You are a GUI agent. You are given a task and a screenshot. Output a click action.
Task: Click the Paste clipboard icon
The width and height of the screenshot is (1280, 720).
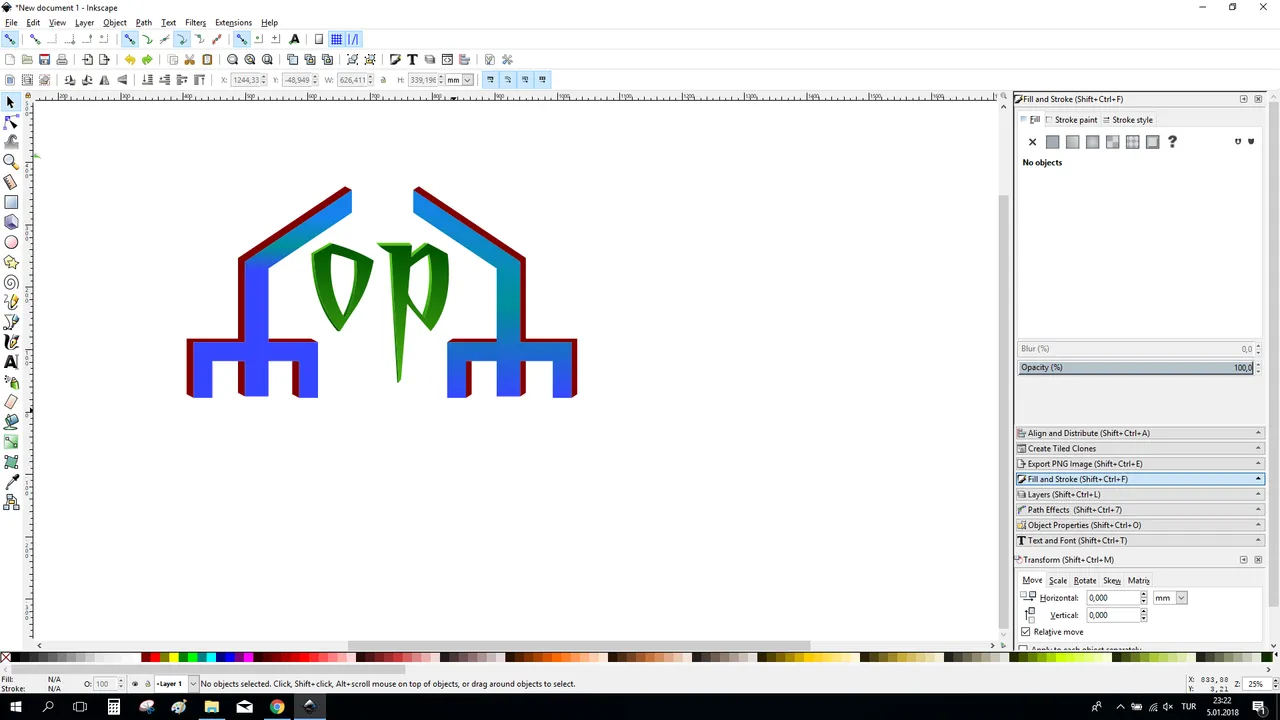pos(207,59)
